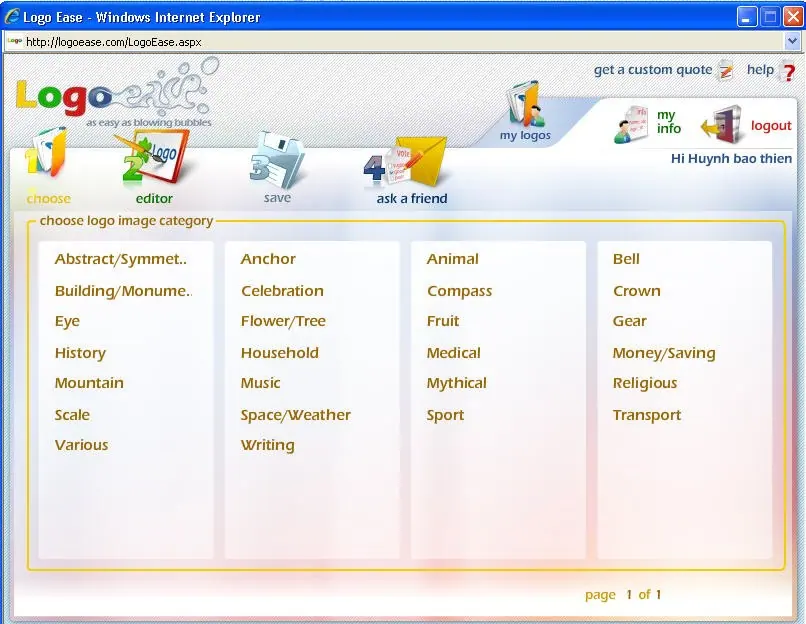Expand the address bar dropdown arrow
Screen dimensions: 806x624
pyautogui.click(x=792, y=41)
